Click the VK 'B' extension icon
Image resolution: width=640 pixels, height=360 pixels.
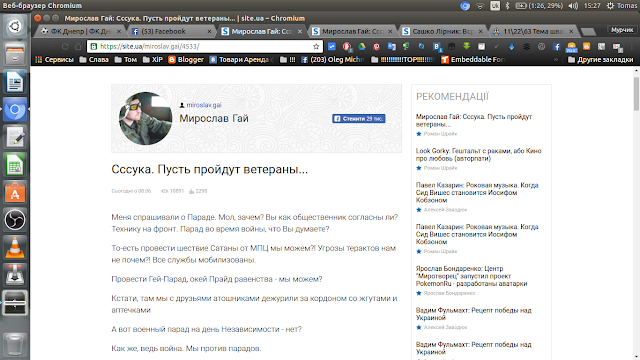pos(437,47)
